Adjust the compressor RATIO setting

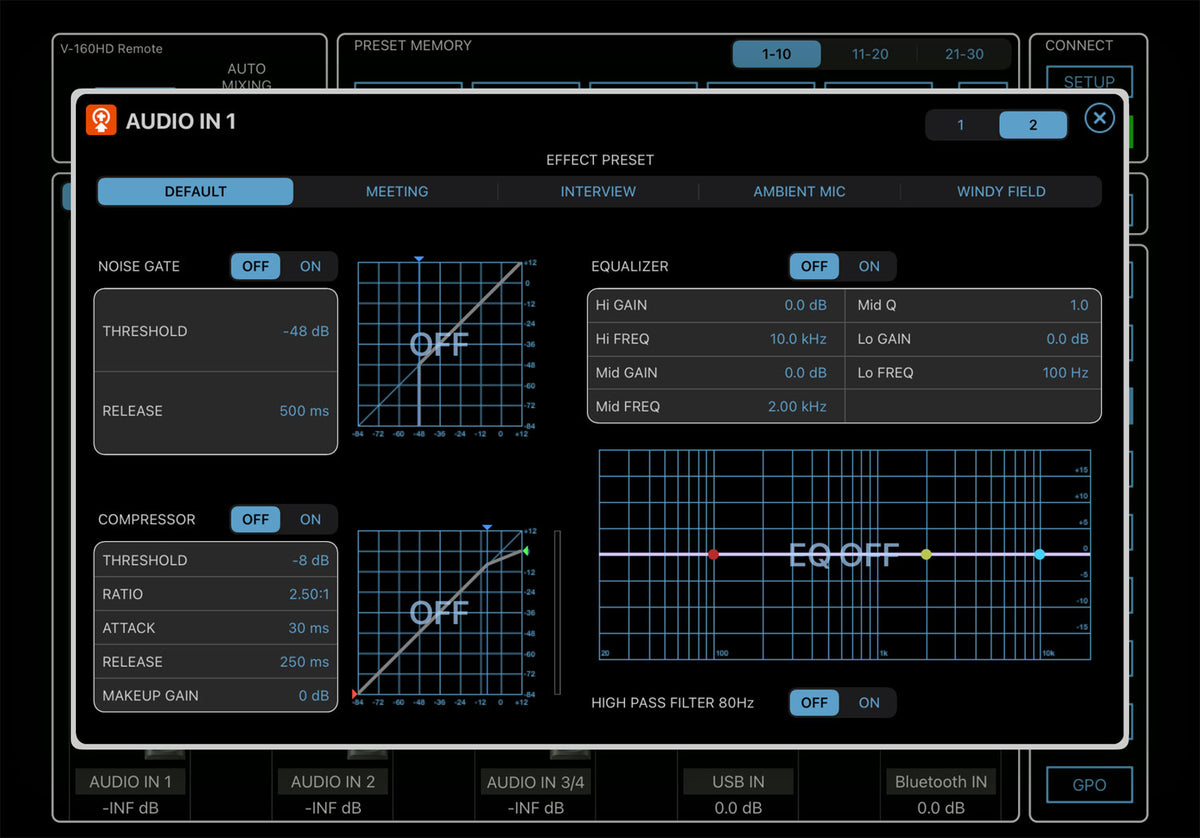pyautogui.click(x=215, y=594)
